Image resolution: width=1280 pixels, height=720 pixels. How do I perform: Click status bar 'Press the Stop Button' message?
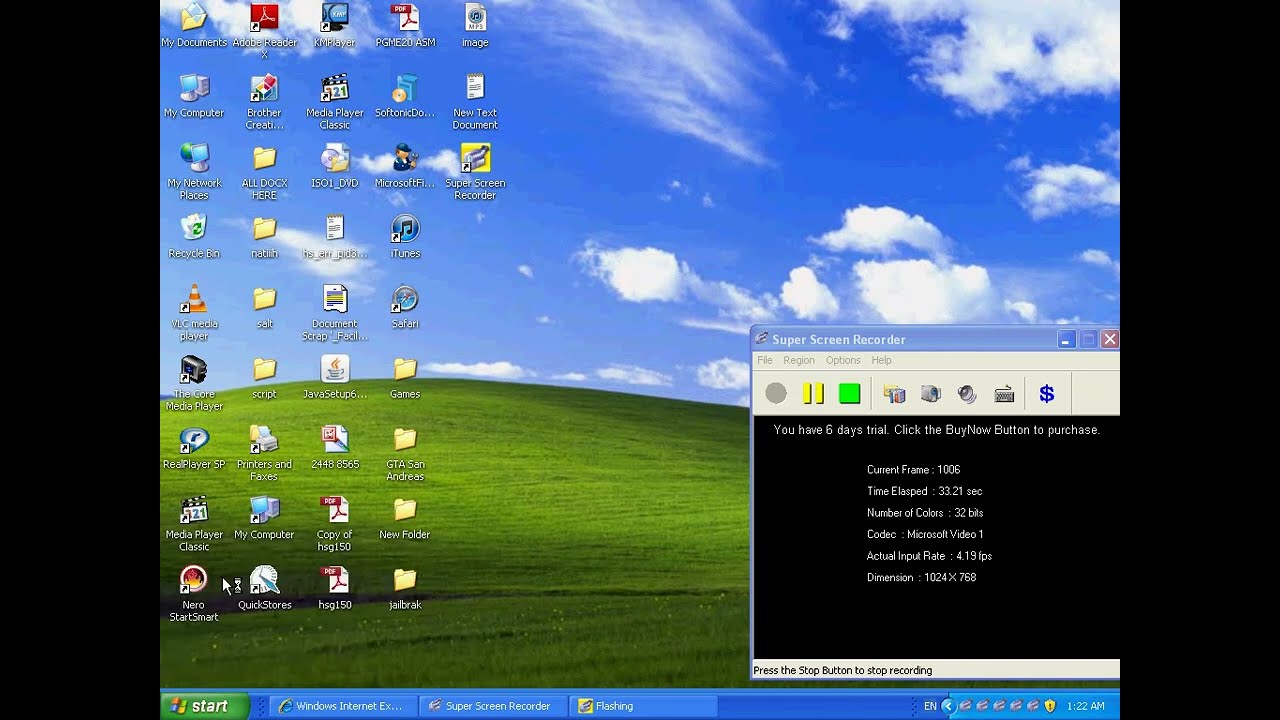tap(842, 671)
